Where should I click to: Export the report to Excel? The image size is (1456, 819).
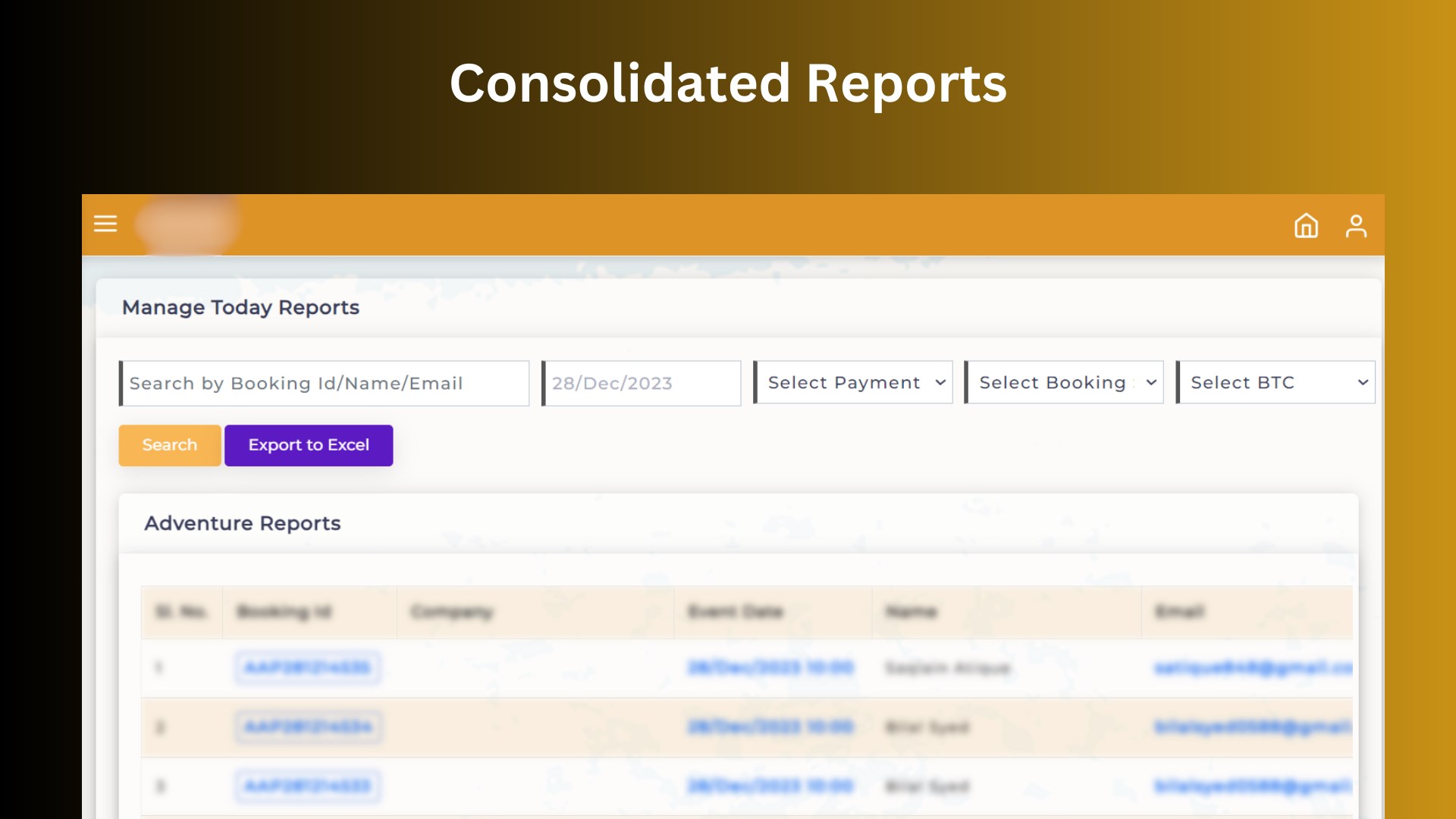pos(308,445)
